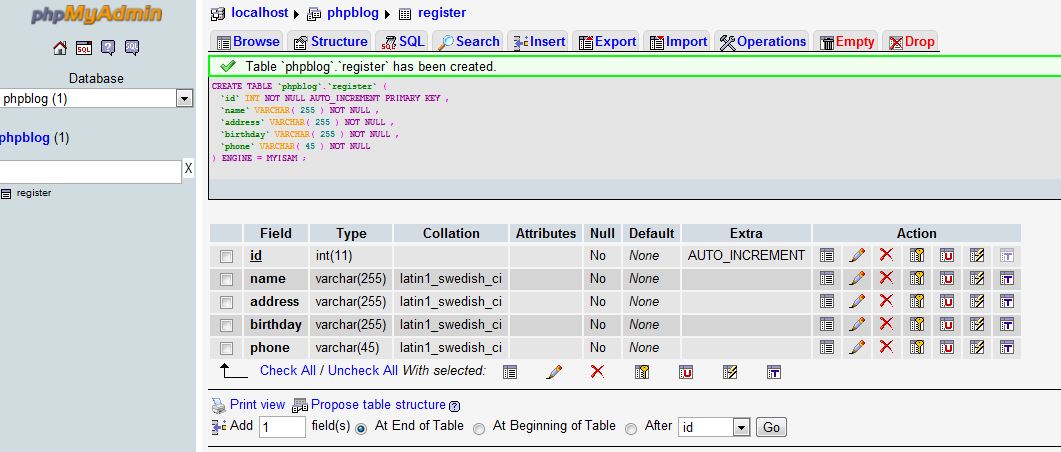Focus the Add field(s) number input

click(x=282, y=428)
